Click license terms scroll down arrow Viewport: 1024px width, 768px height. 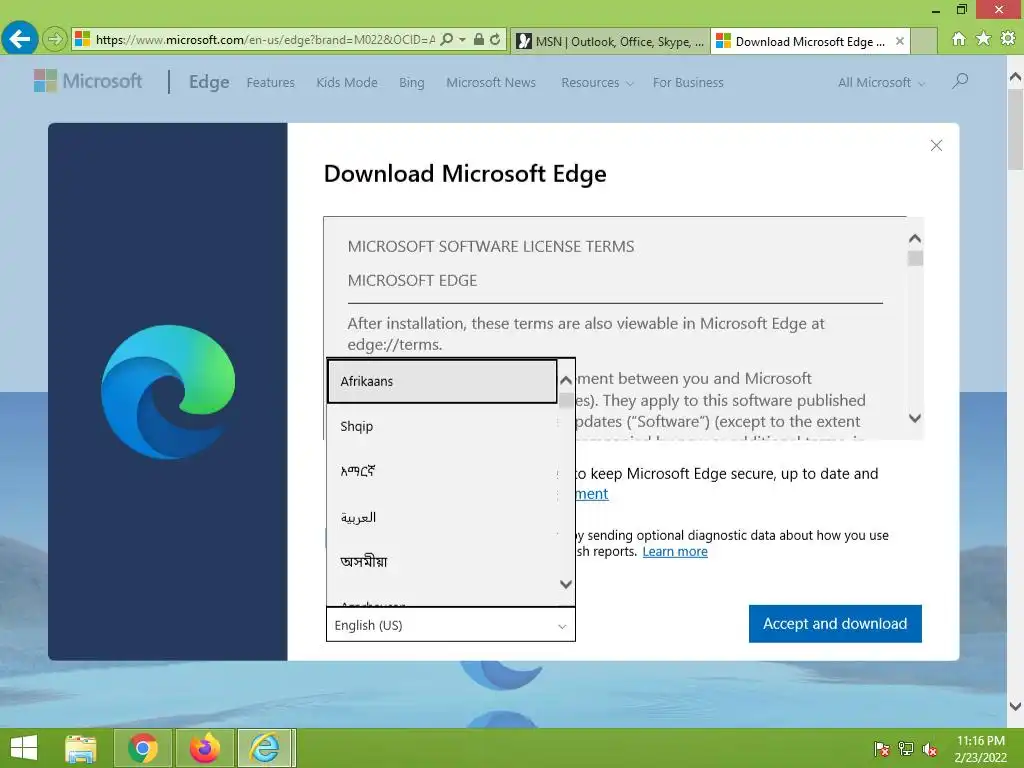[915, 418]
